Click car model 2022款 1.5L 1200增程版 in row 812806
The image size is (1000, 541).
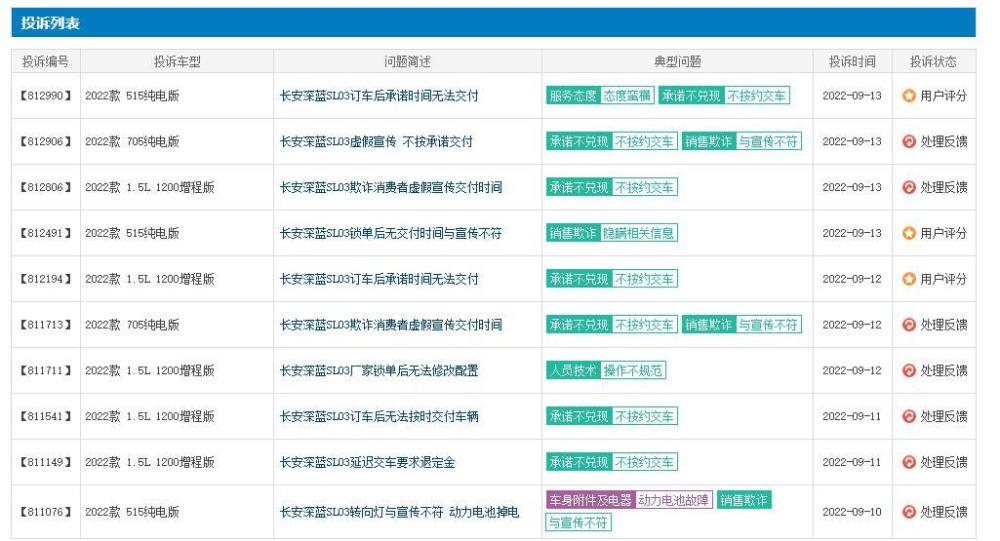(150, 188)
